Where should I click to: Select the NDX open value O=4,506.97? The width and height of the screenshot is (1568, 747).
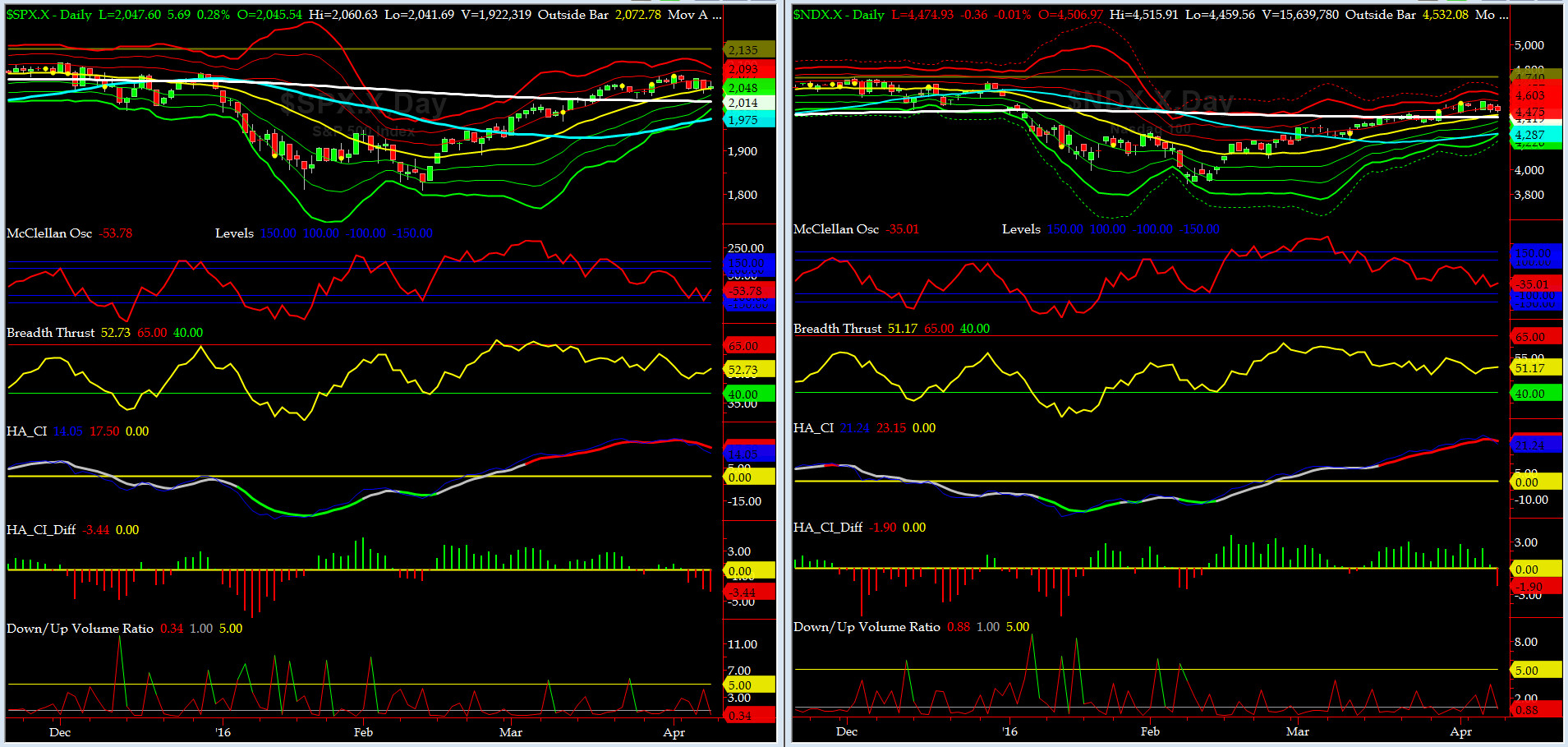tap(1069, 15)
